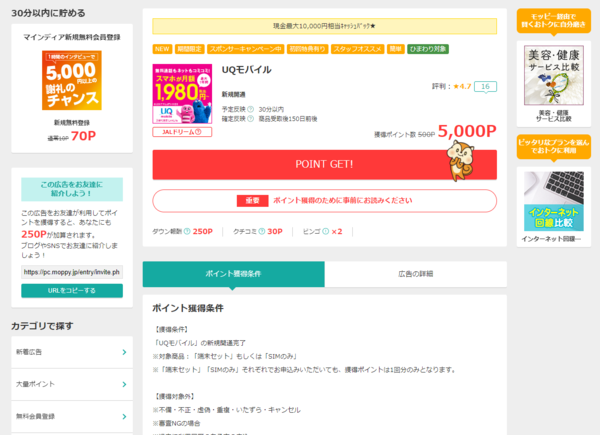
Task: Open the 新着広告 category
Action: coord(72,352)
